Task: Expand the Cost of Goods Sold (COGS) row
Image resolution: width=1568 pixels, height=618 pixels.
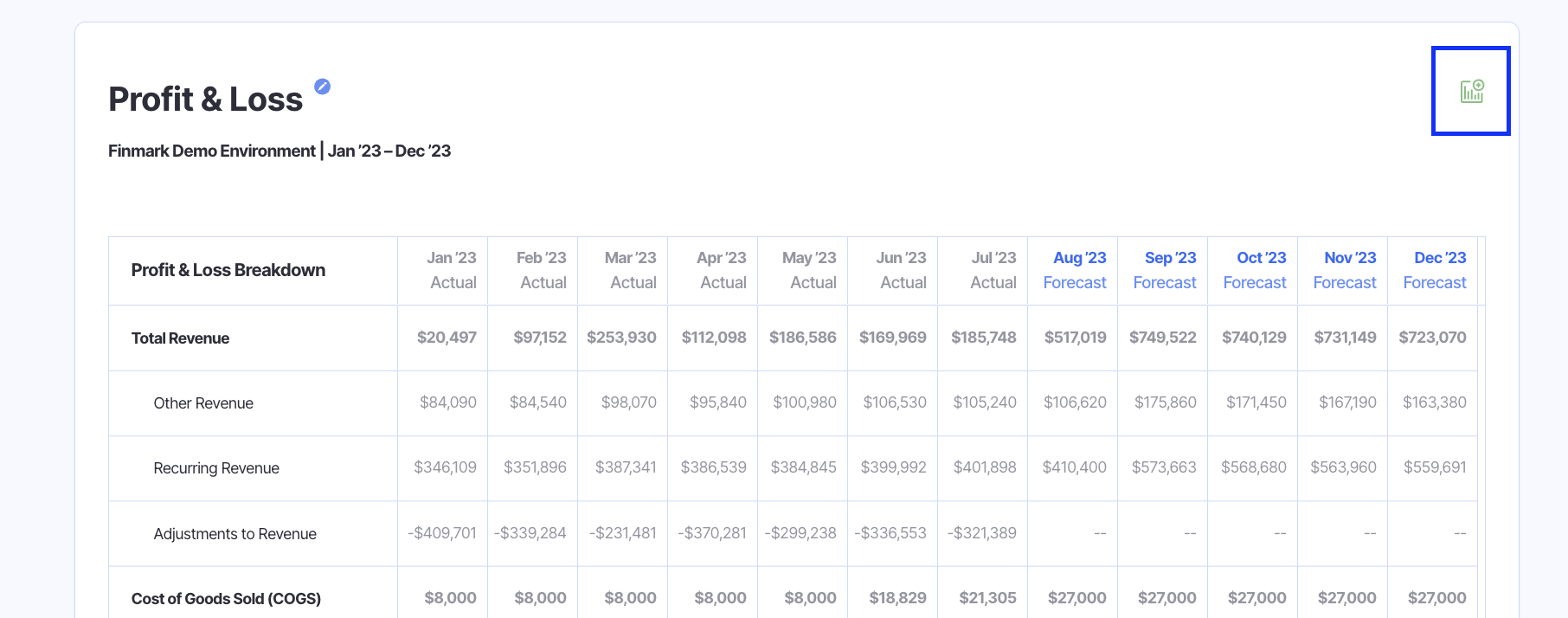Action: coord(226,598)
